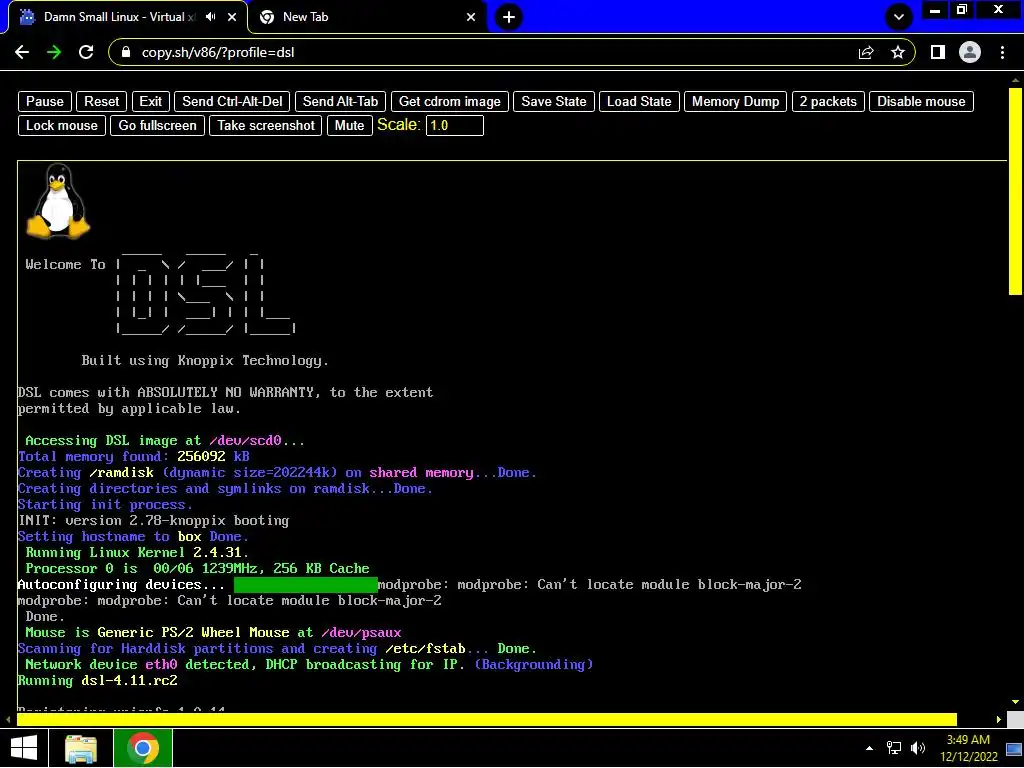Image resolution: width=1024 pixels, height=768 pixels.
Task: Click 'Setting hostname to box Done.' line
Action: pyautogui.click(x=133, y=537)
